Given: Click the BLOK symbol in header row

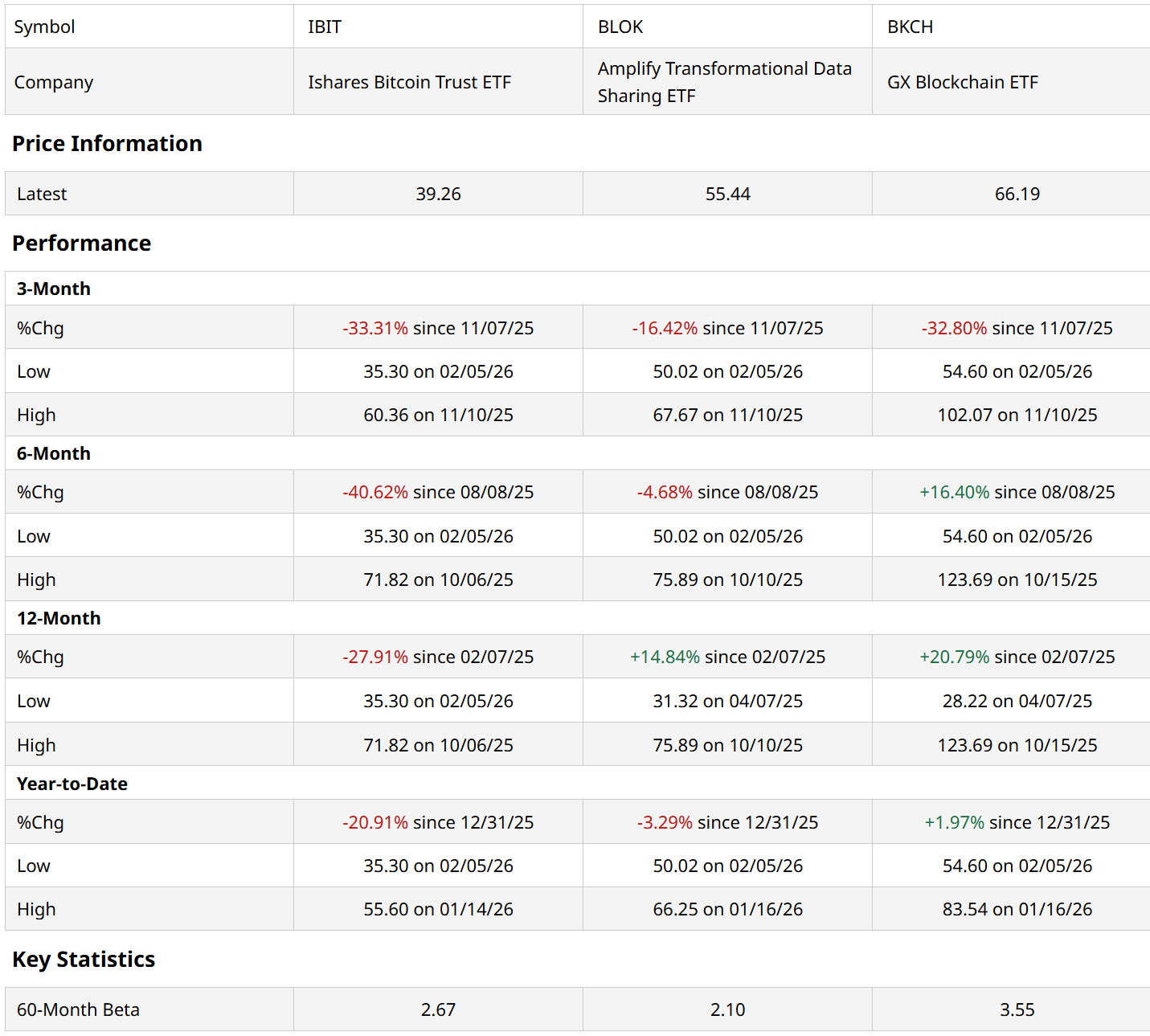Looking at the screenshot, I should [x=620, y=27].
